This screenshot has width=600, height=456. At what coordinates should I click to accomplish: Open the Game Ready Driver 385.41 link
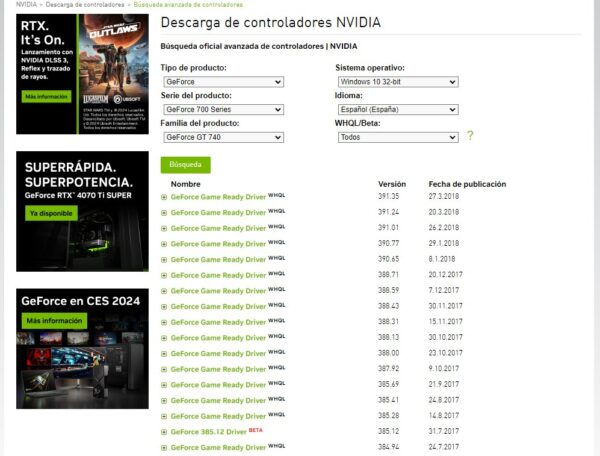click(218, 401)
